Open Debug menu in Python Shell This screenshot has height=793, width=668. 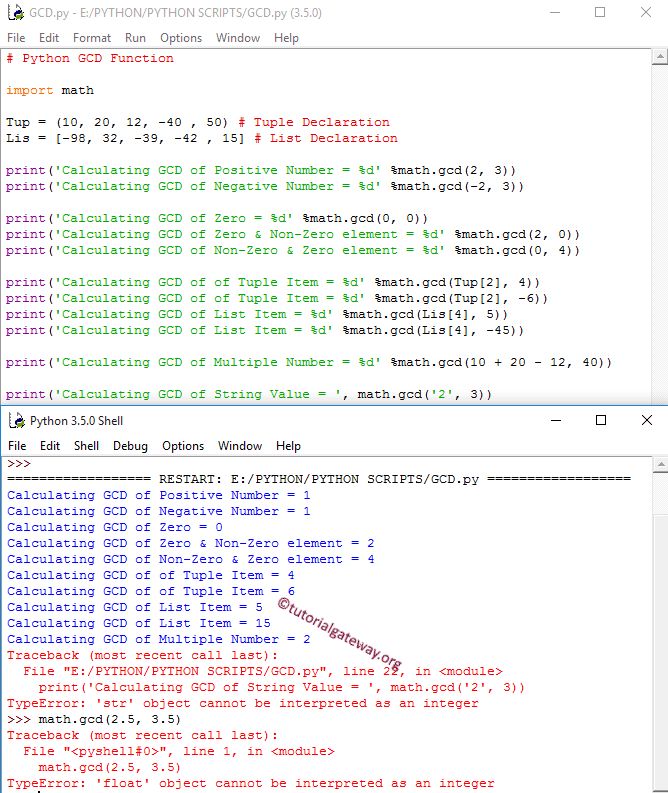[x=130, y=446]
